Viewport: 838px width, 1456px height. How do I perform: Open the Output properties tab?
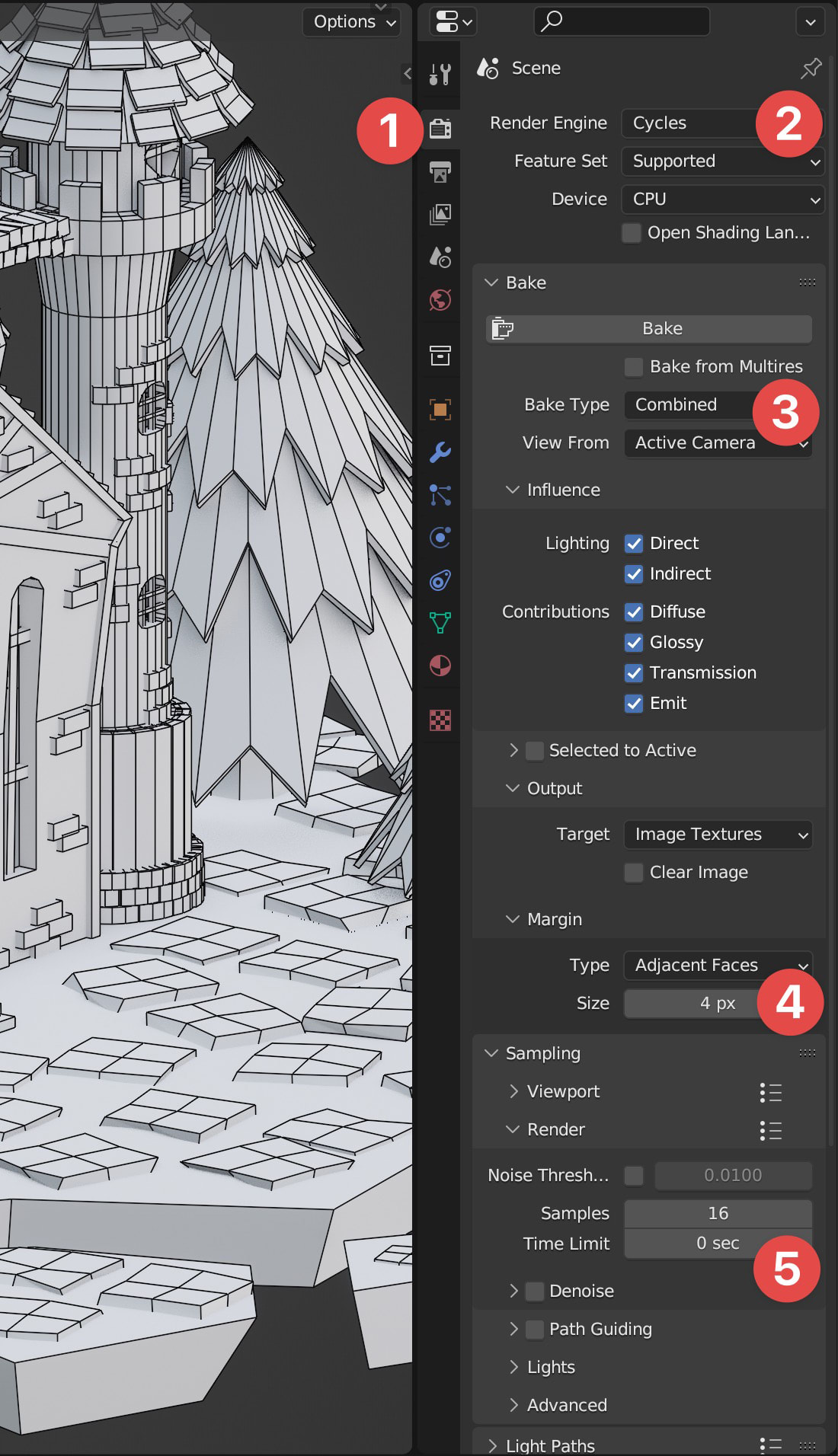pos(440,171)
